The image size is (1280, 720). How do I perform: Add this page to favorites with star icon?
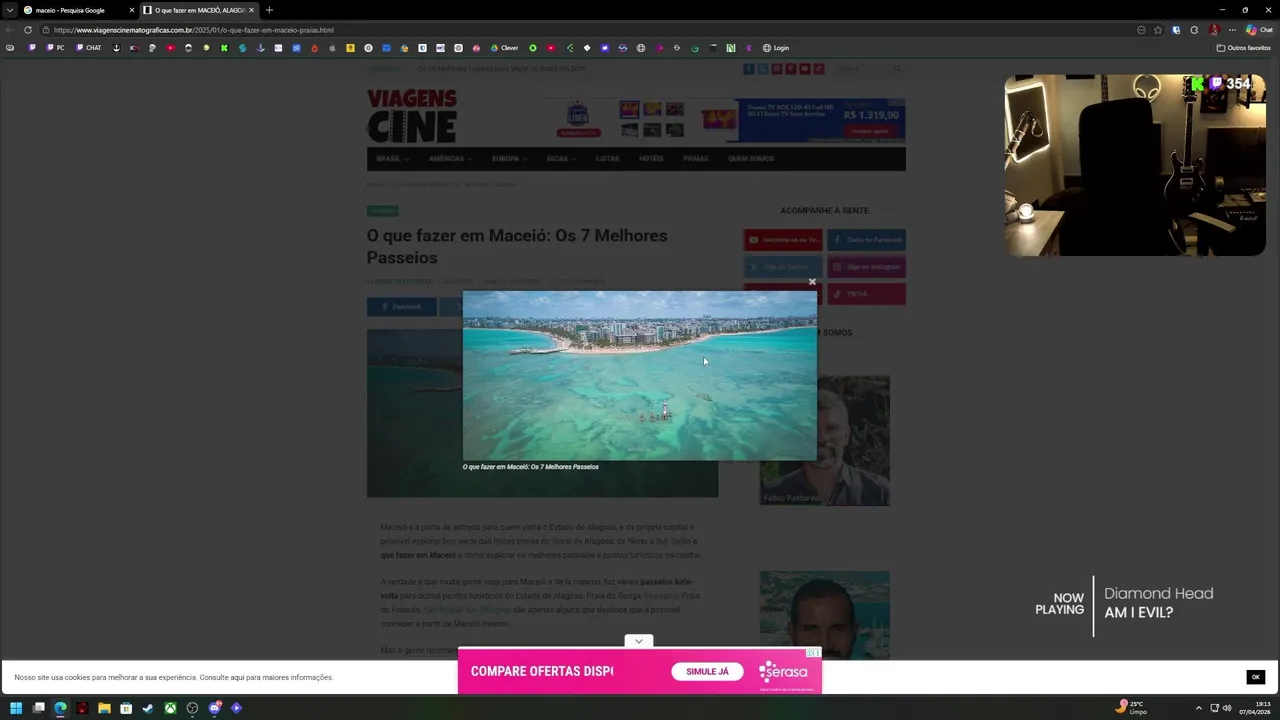(x=1158, y=30)
